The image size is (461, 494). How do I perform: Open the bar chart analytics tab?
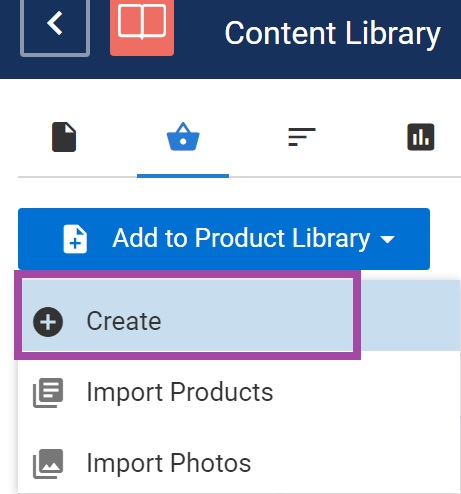pos(421,137)
